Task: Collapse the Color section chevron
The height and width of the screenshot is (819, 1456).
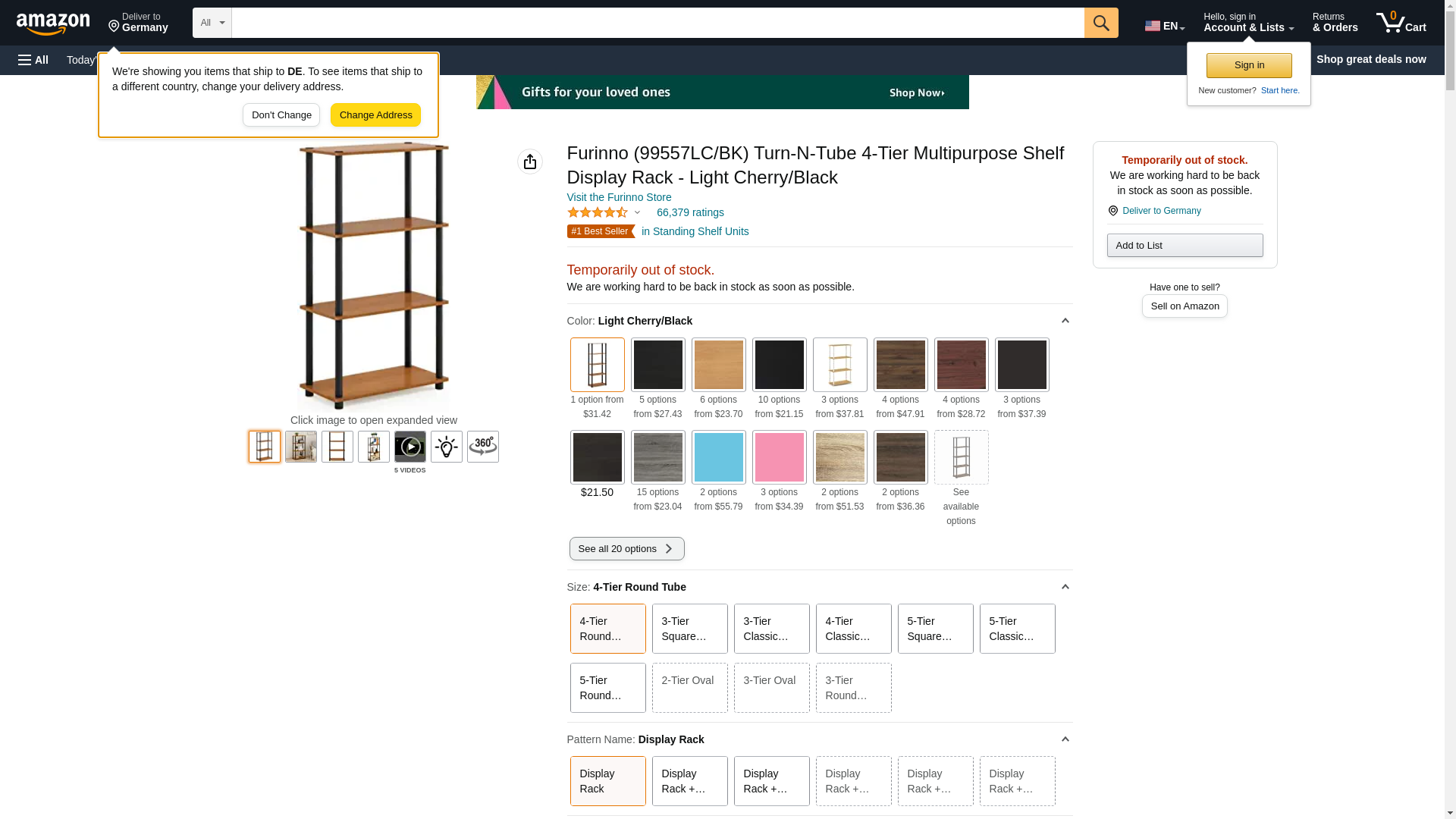Action: 1065,321
